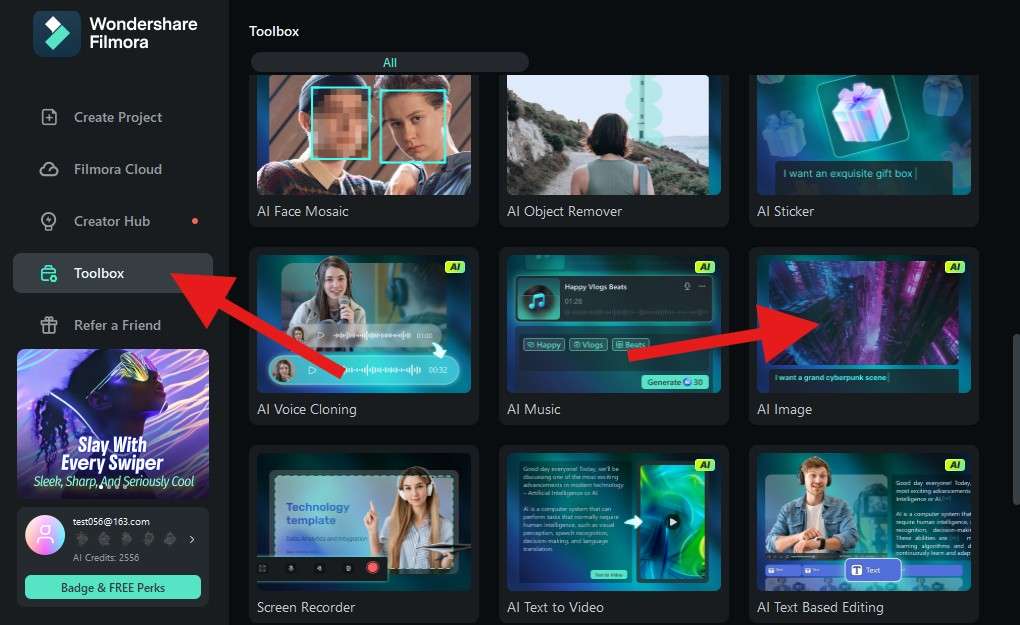Open the AI Text to Video tool

(613, 533)
